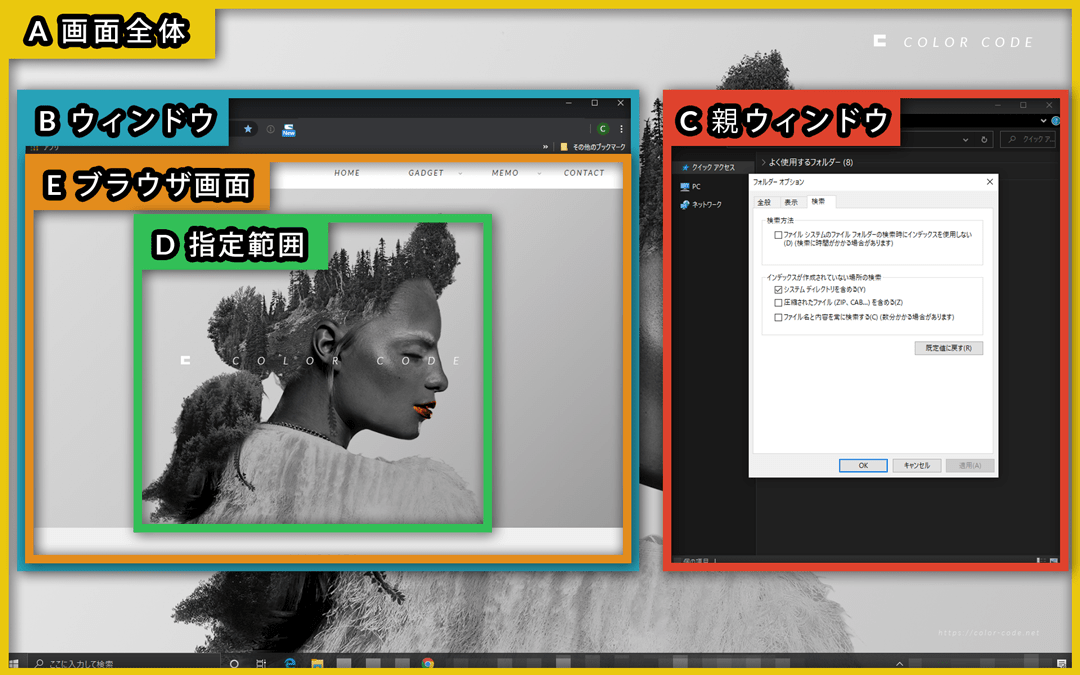1080x675 pixels.
Task: Uncheck システム ディレクトリを含める(Y)
Action: [778, 289]
